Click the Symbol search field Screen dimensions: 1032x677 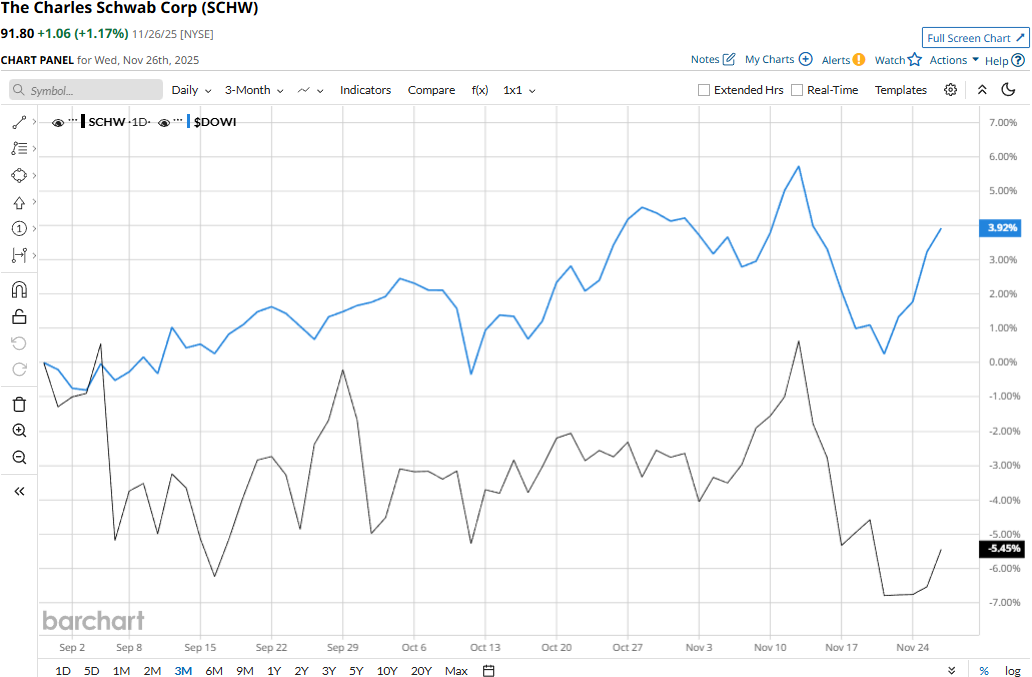[x=86, y=90]
